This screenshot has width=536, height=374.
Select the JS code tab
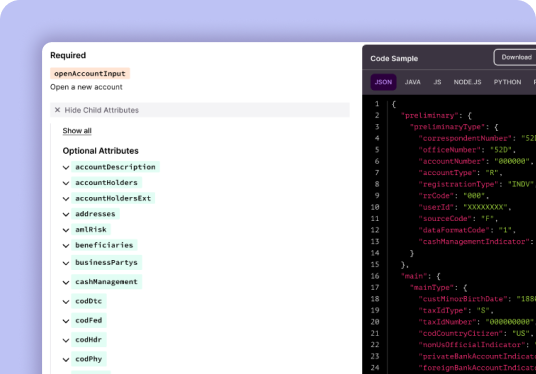(x=437, y=82)
